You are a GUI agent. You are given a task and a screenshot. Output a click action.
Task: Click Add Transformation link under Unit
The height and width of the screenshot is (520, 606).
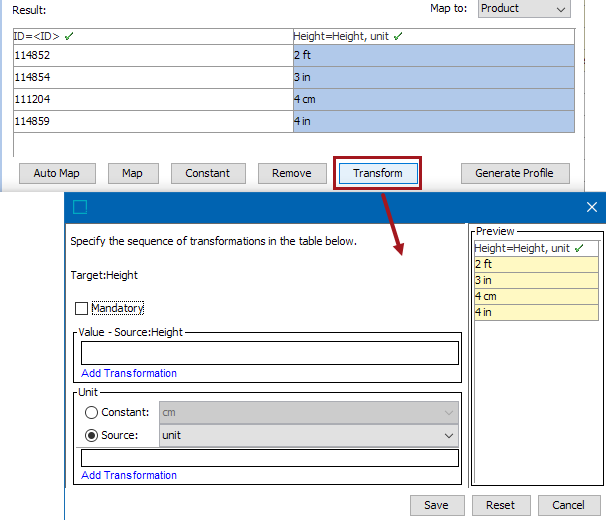coord(129,475)
